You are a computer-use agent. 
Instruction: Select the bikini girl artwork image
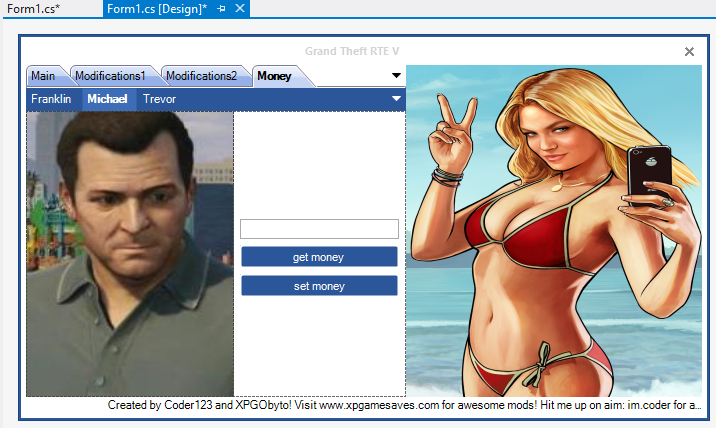coord(553,230)
